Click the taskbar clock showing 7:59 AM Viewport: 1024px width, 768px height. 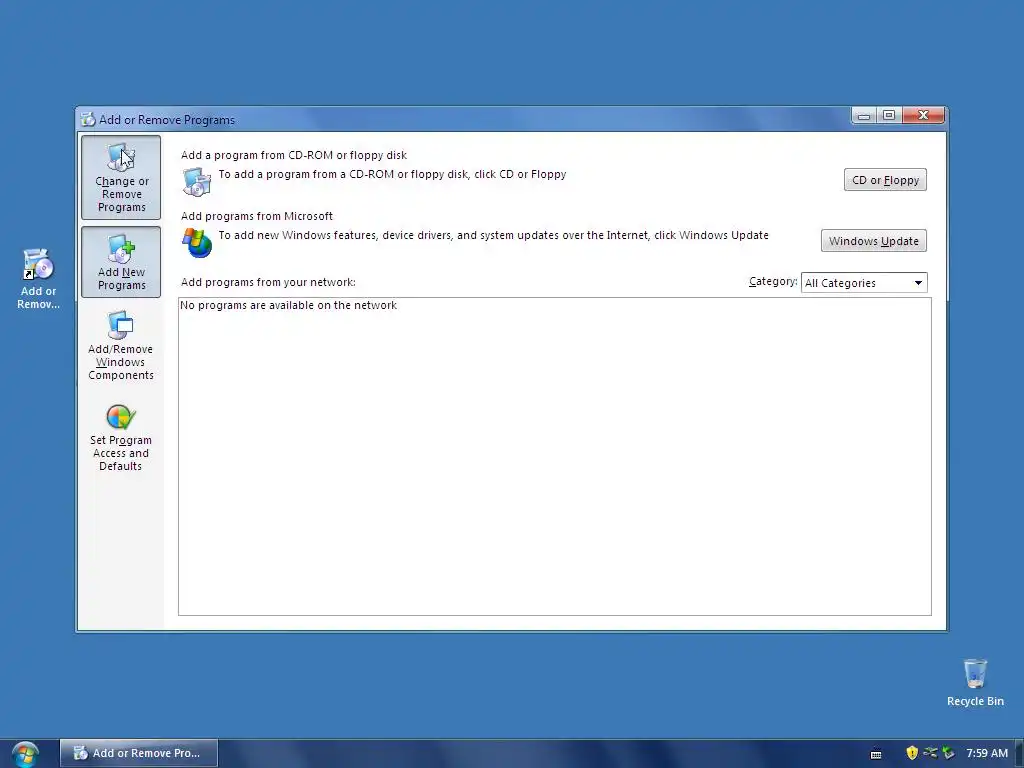tap(987, 753)
